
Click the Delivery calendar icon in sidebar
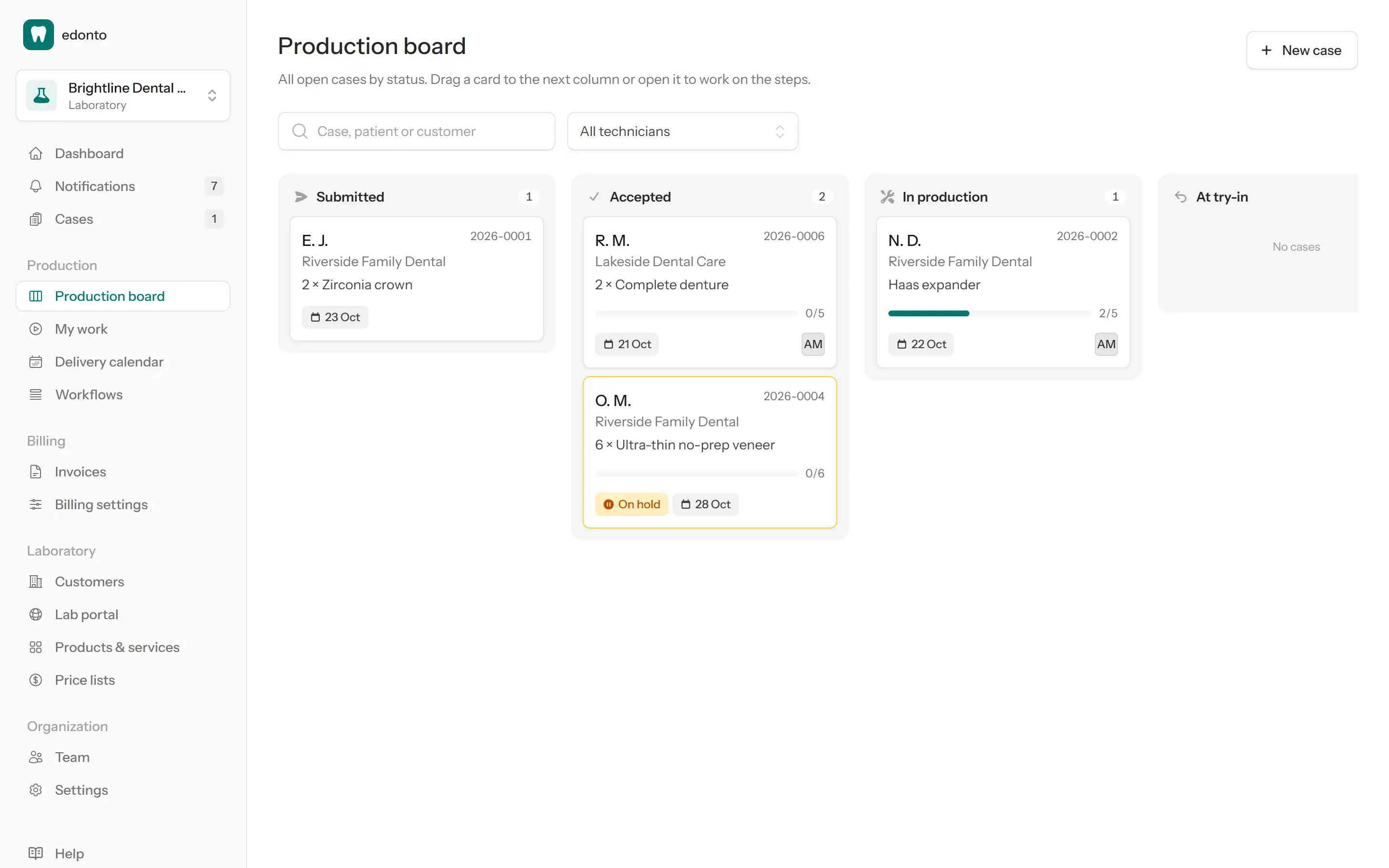click(36, 362)
